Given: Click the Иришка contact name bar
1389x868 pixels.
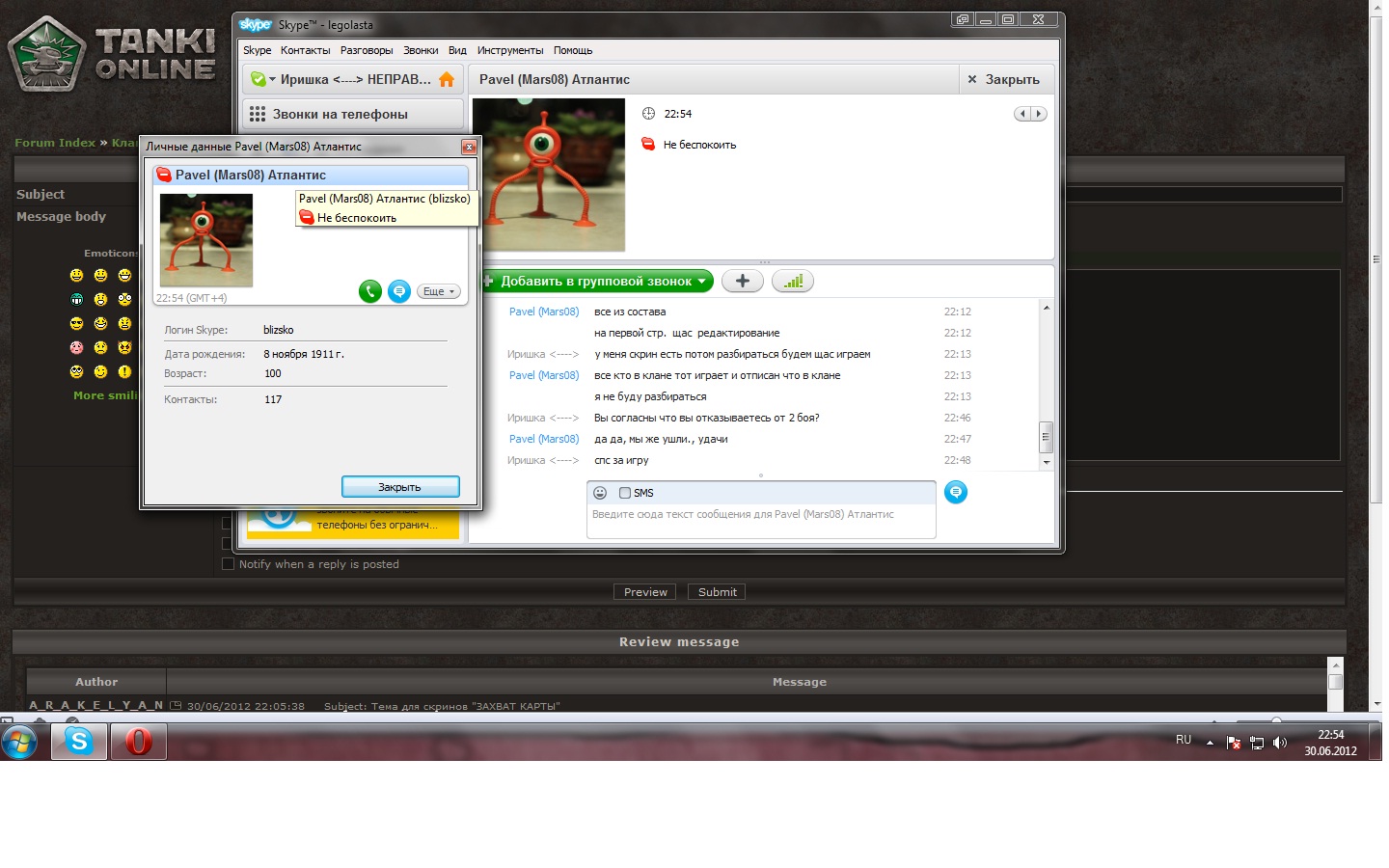Looking at the screenshot, I should point(353,79).
